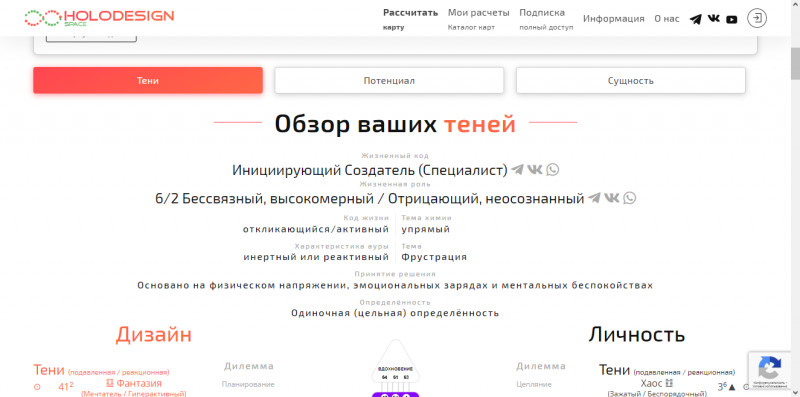
Task: Click the отликающийся/активный value
Action: pyautogui.click(x=316, y=229)
